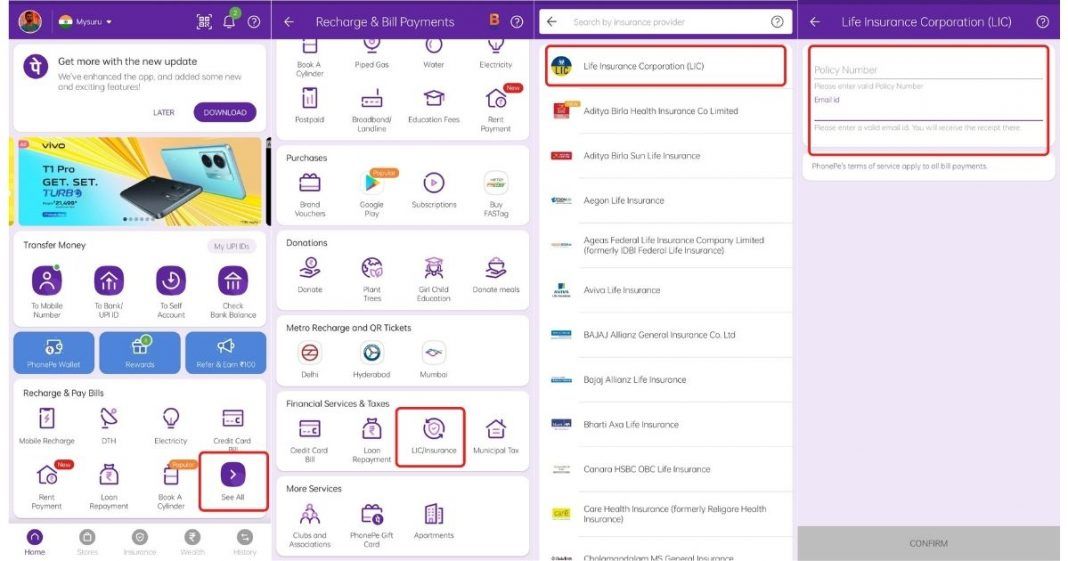Tap Municipal Tax icon
Viewport: 1068px width, 561px height.
496,429
